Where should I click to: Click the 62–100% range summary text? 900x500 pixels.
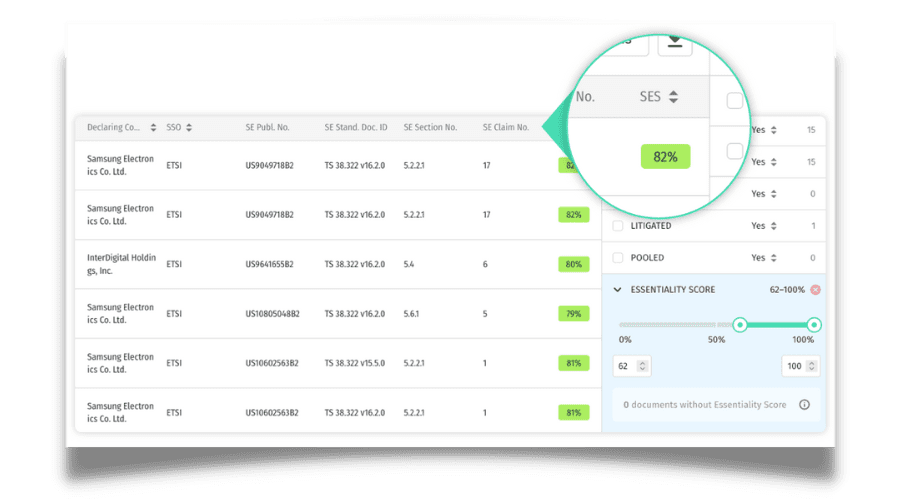pyautogui.click(x=787, y=290)
